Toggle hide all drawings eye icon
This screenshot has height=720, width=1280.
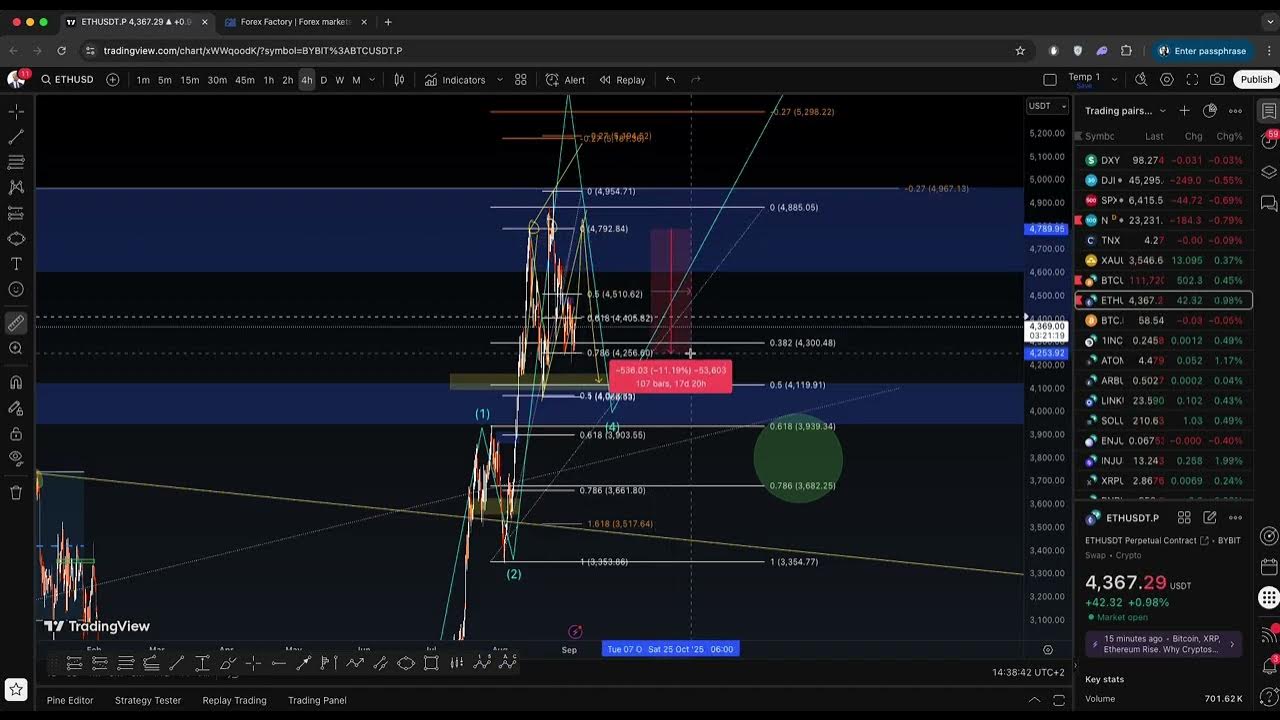[x=16, y=459]
